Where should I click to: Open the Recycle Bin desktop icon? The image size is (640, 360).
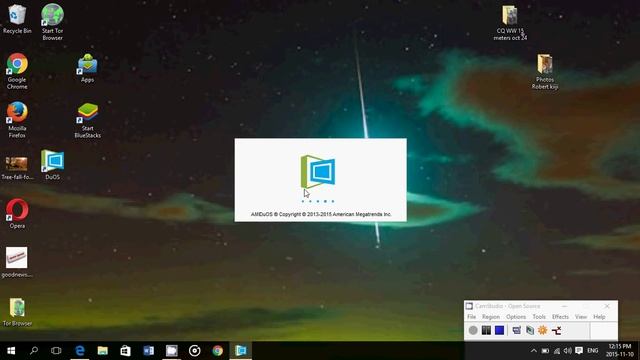pyautogui.click(x=17, y=19)
